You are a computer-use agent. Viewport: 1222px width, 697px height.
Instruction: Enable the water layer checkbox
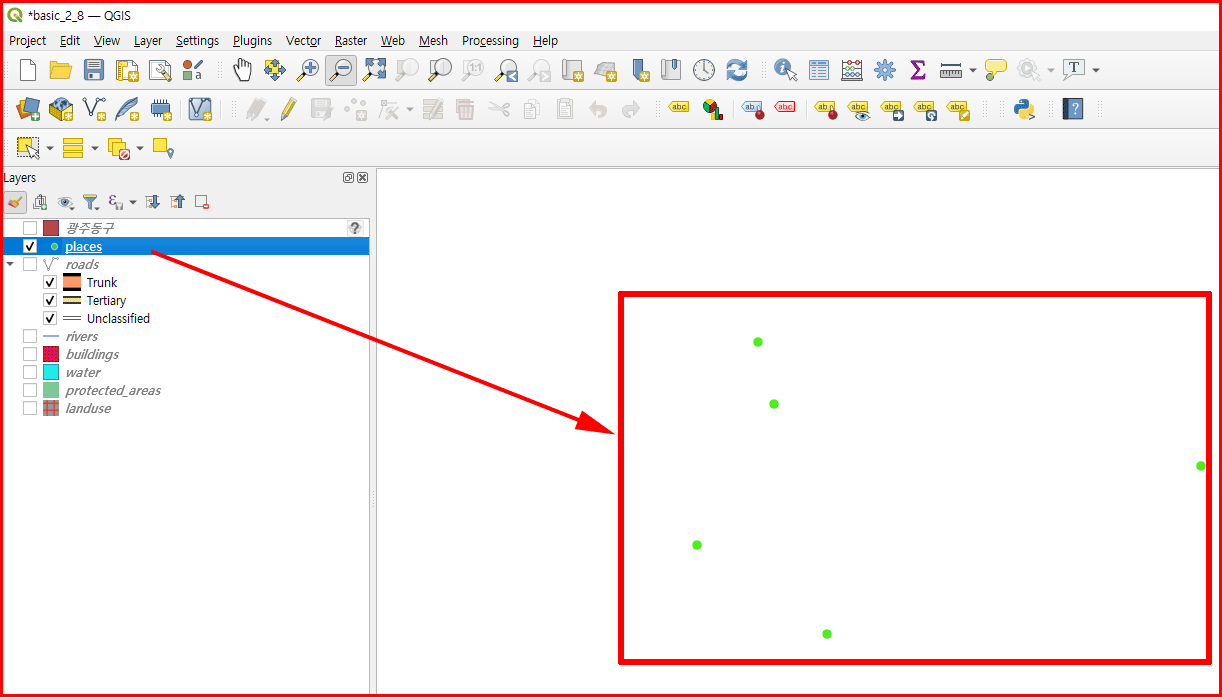point(30,372)
